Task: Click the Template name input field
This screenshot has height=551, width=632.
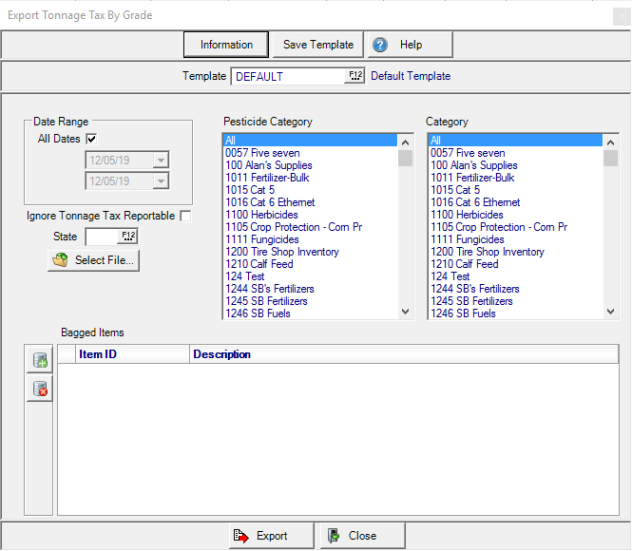Action: (x=287, y=76)
